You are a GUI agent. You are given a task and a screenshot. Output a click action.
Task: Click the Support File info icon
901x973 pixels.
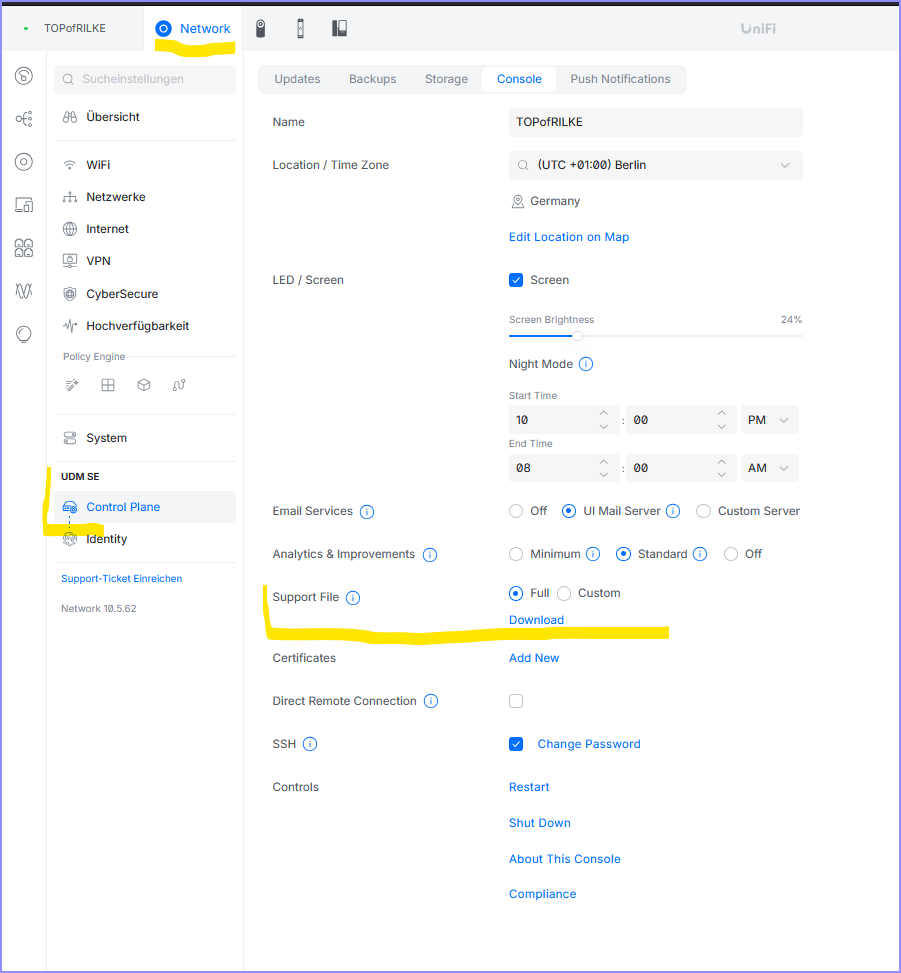coord(353,598)
